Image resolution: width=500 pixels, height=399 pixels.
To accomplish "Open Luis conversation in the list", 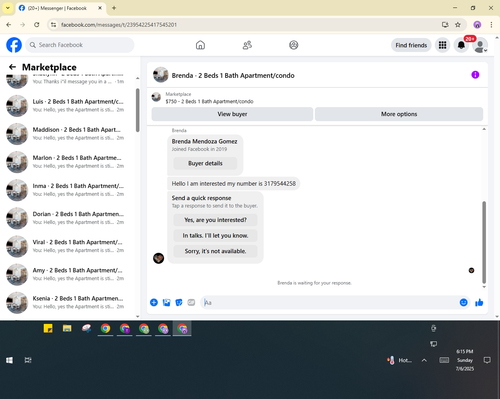I will click(x=67, y=106).
